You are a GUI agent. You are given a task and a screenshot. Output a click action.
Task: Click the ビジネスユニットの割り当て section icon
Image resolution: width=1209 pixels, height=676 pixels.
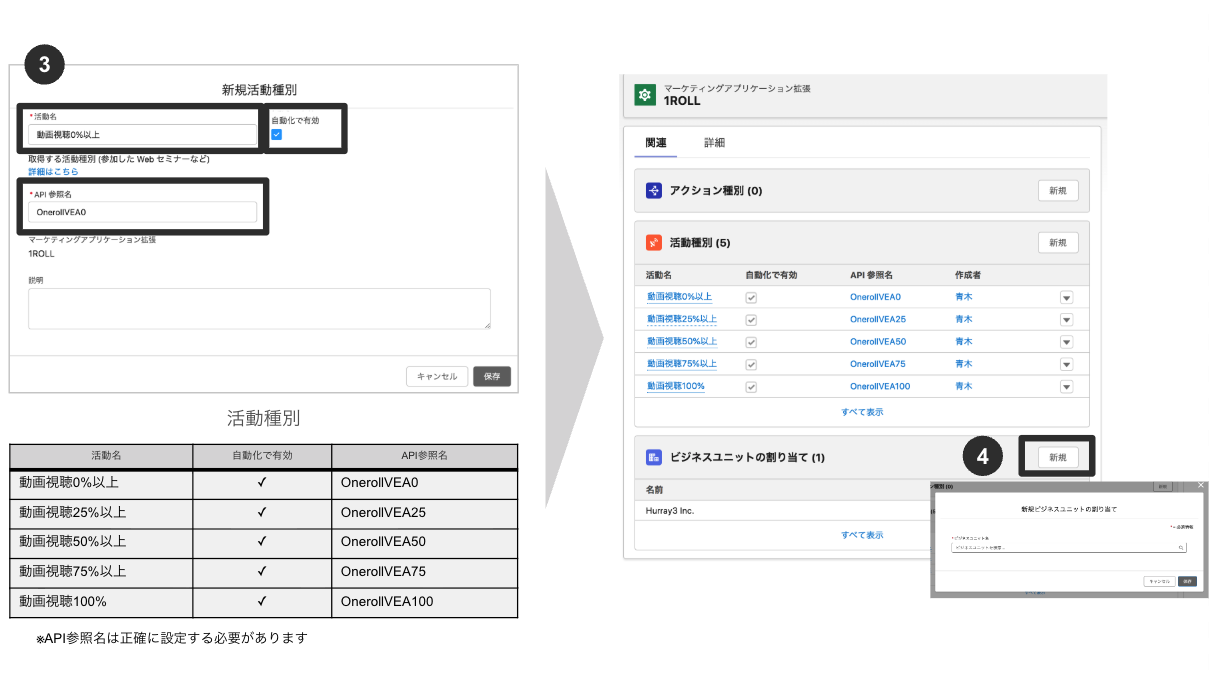[653, 457]
